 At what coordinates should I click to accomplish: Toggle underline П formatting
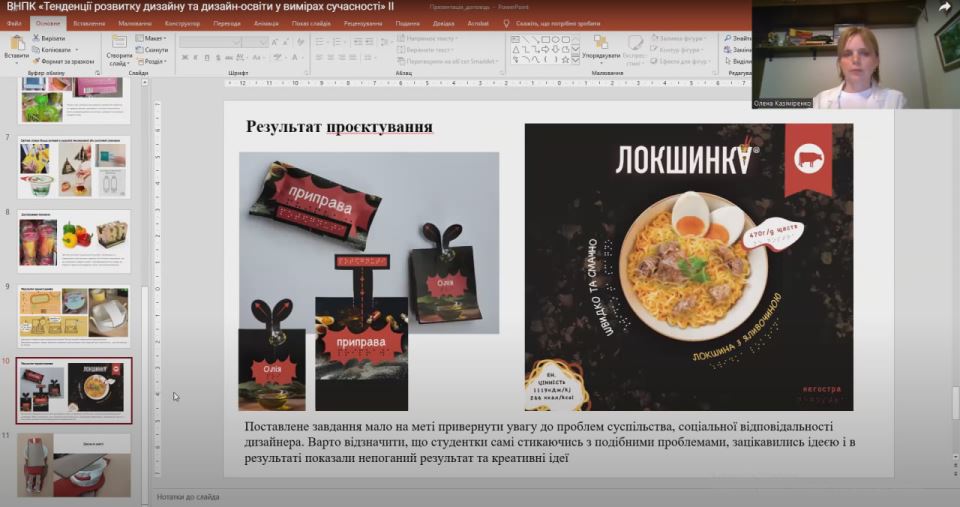point(206,58)
